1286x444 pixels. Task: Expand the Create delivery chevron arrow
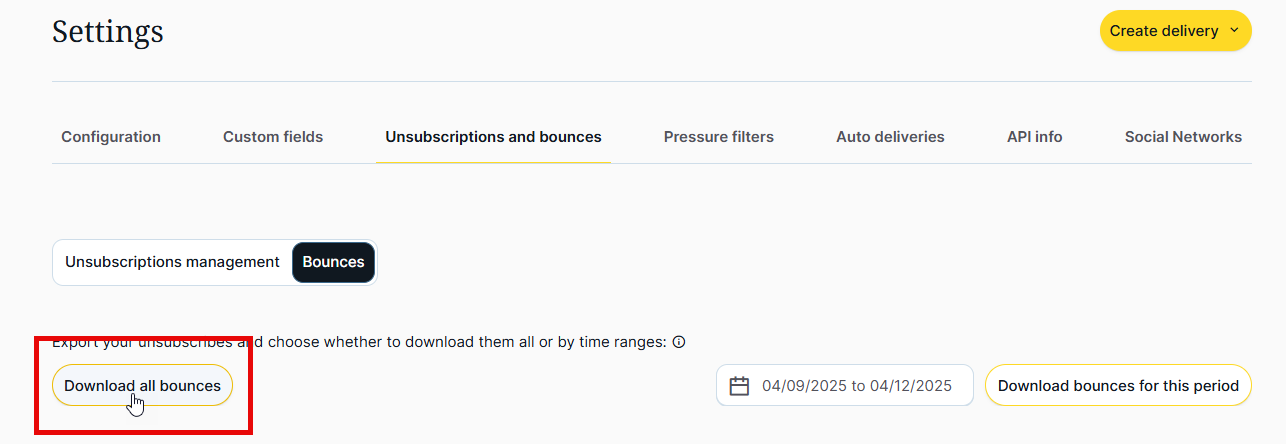pyautogui.click(x=1234, y=31)
